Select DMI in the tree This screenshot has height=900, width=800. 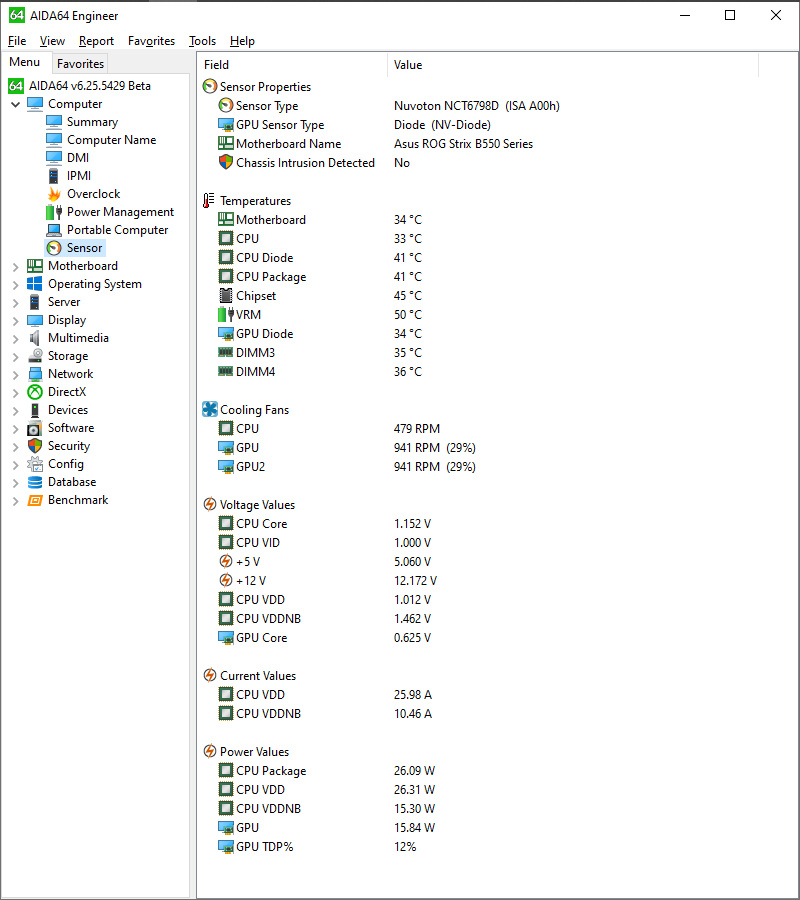(78, 158)
